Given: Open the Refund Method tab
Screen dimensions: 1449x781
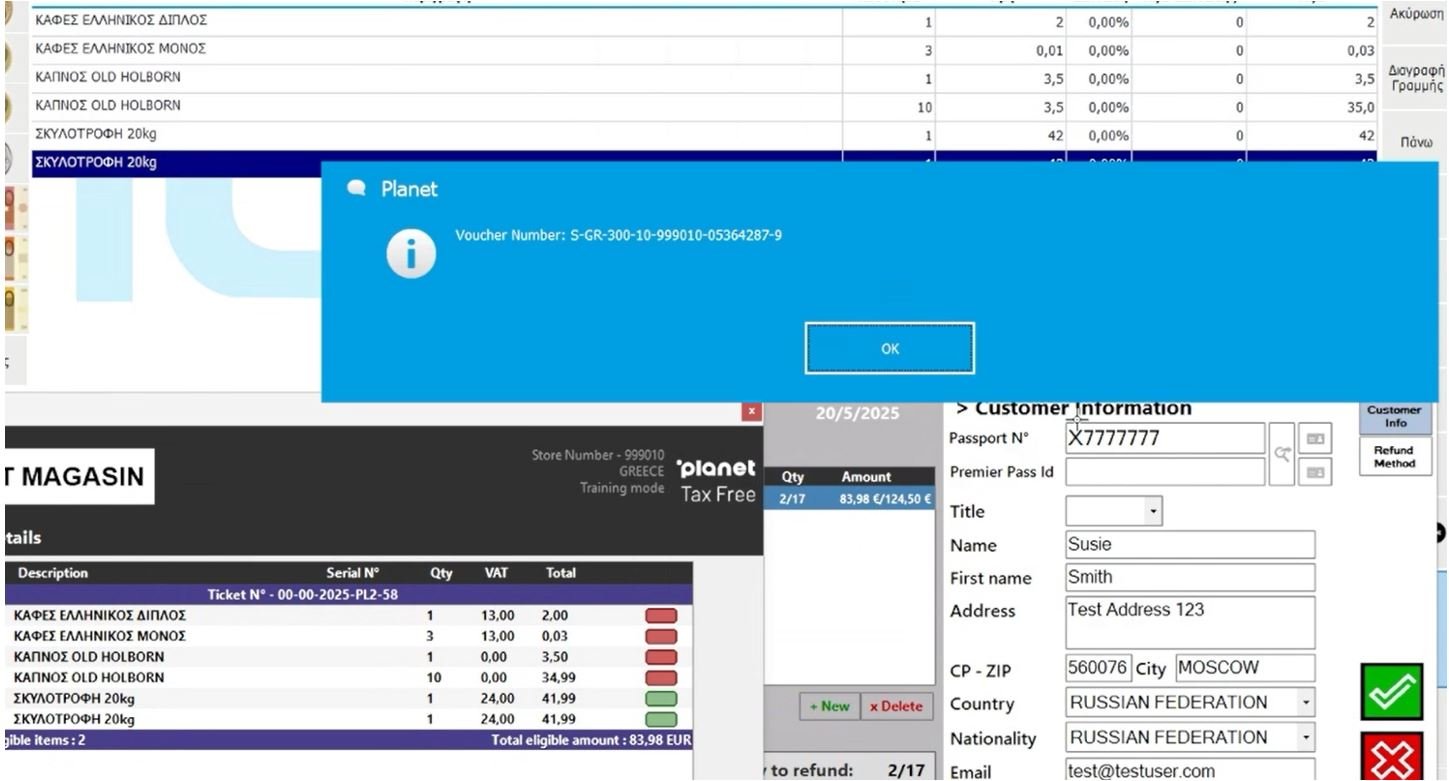Looking at the screenshot, I should [1394, 457].
